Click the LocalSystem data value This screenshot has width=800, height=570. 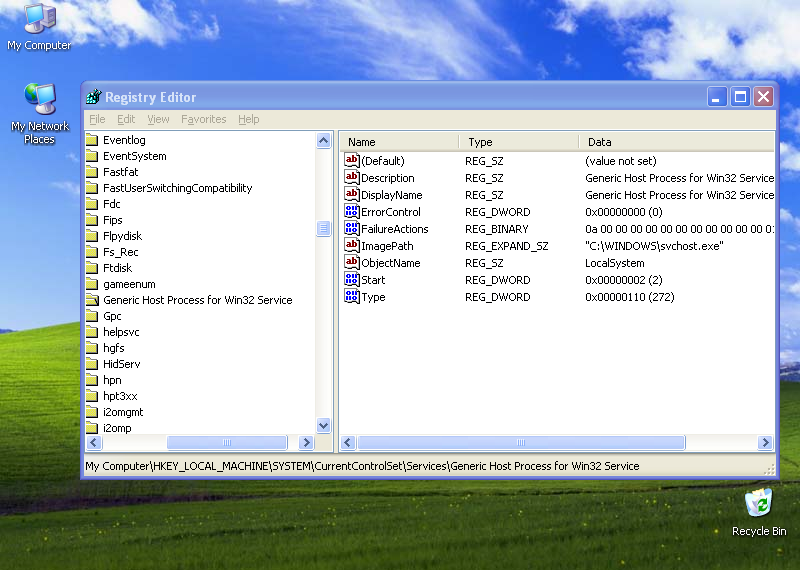click(x=614, y=263)
